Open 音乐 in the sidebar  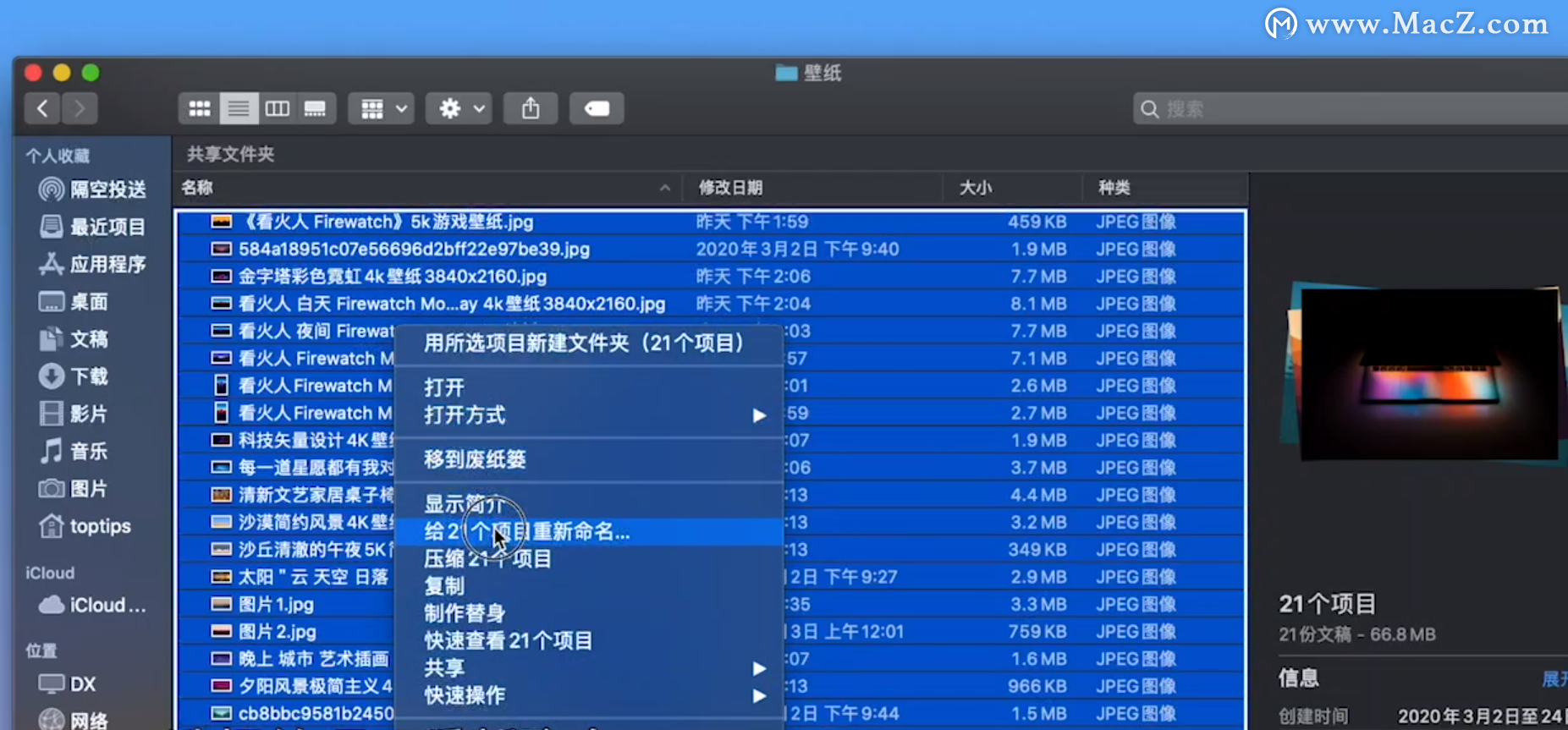click(74, 451)
